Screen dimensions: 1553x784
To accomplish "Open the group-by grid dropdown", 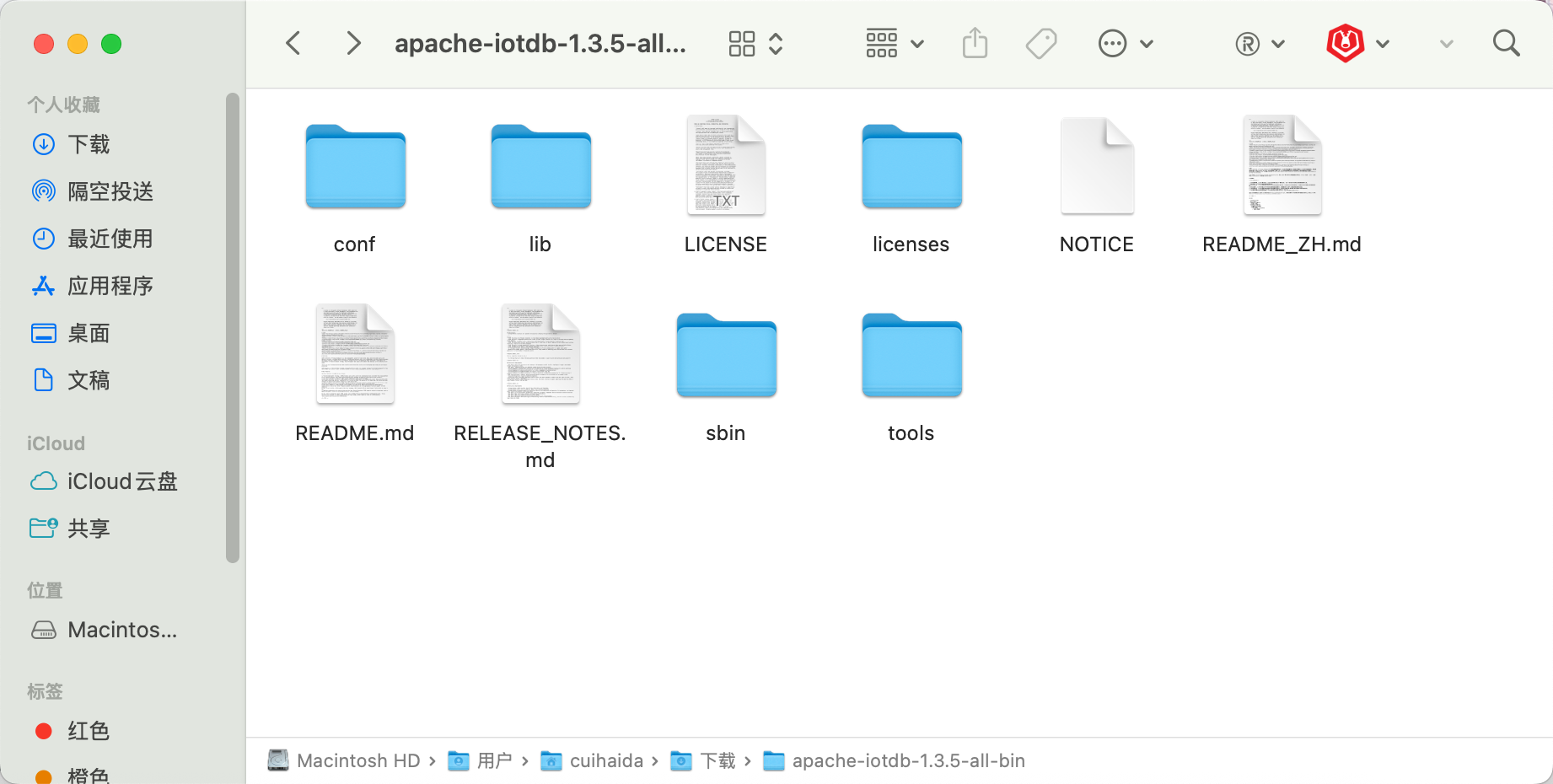I will click(x=895, y=44).
